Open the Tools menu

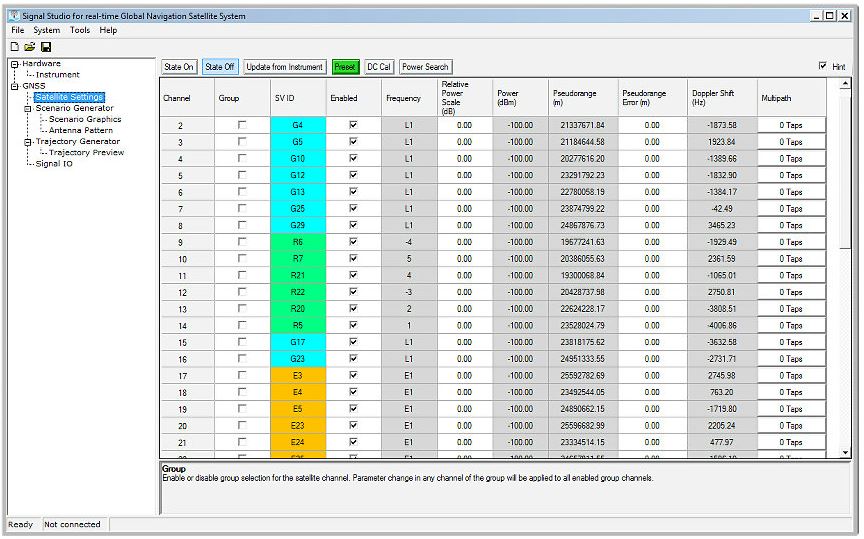(x=80, y=30)
